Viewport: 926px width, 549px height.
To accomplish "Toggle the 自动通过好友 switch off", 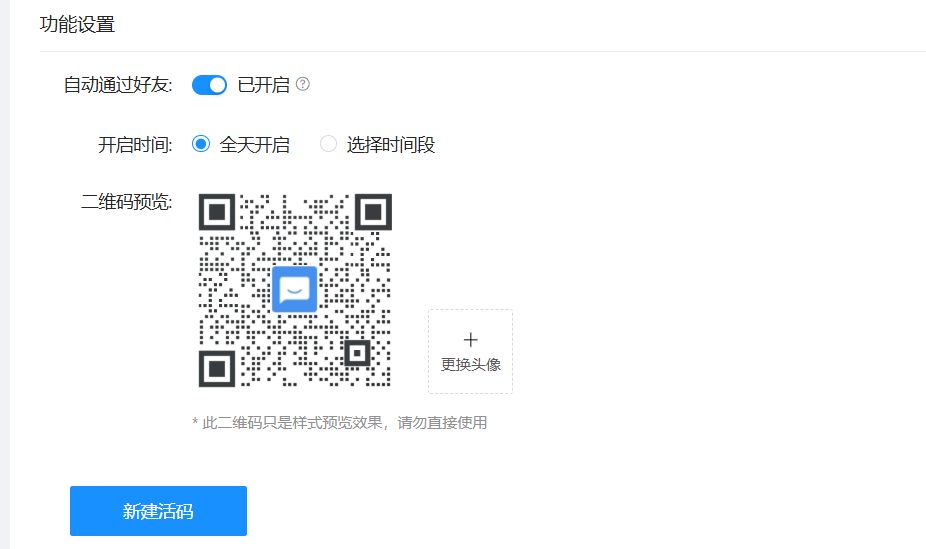I will tap(209, 85).
